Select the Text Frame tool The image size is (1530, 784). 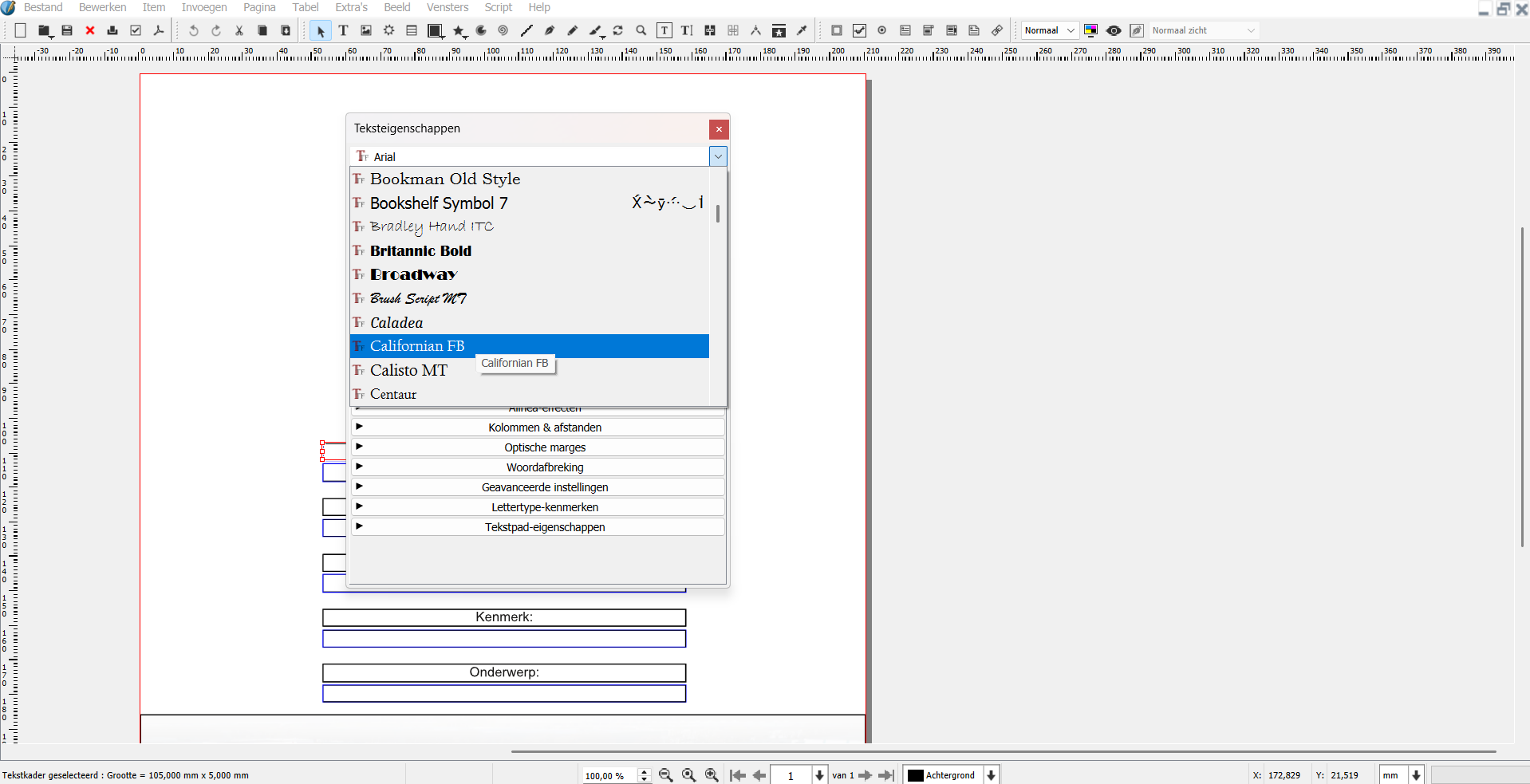click(343, 30)
